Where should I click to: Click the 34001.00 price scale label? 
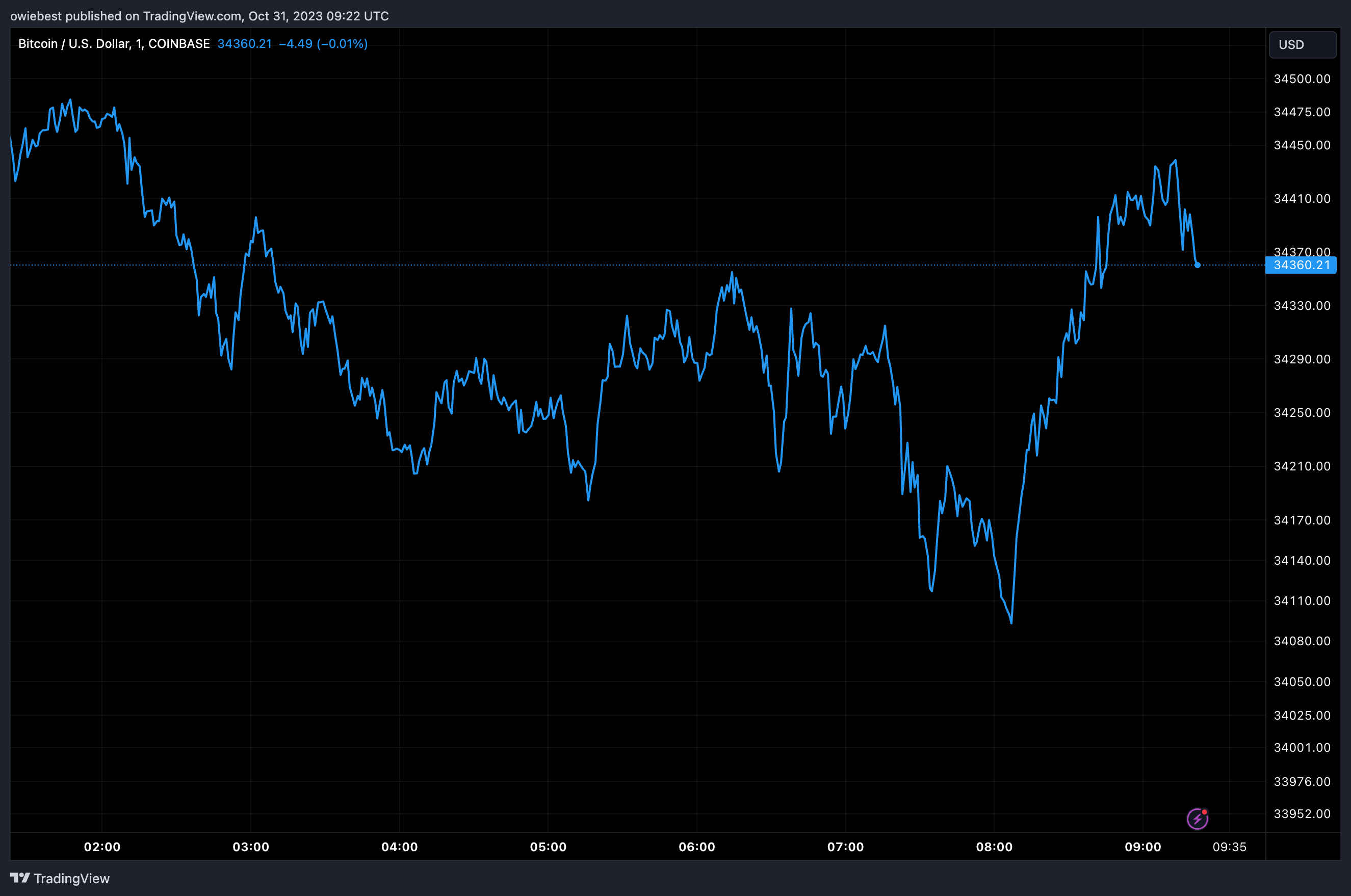[1302, 747]
